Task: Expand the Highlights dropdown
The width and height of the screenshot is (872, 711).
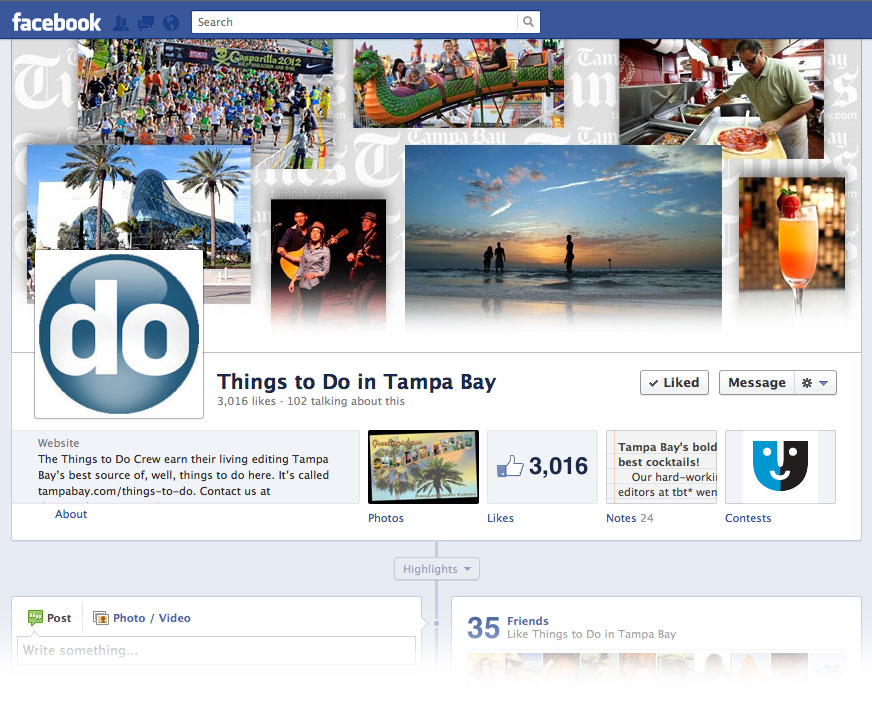Action: (x=437, y=569)
